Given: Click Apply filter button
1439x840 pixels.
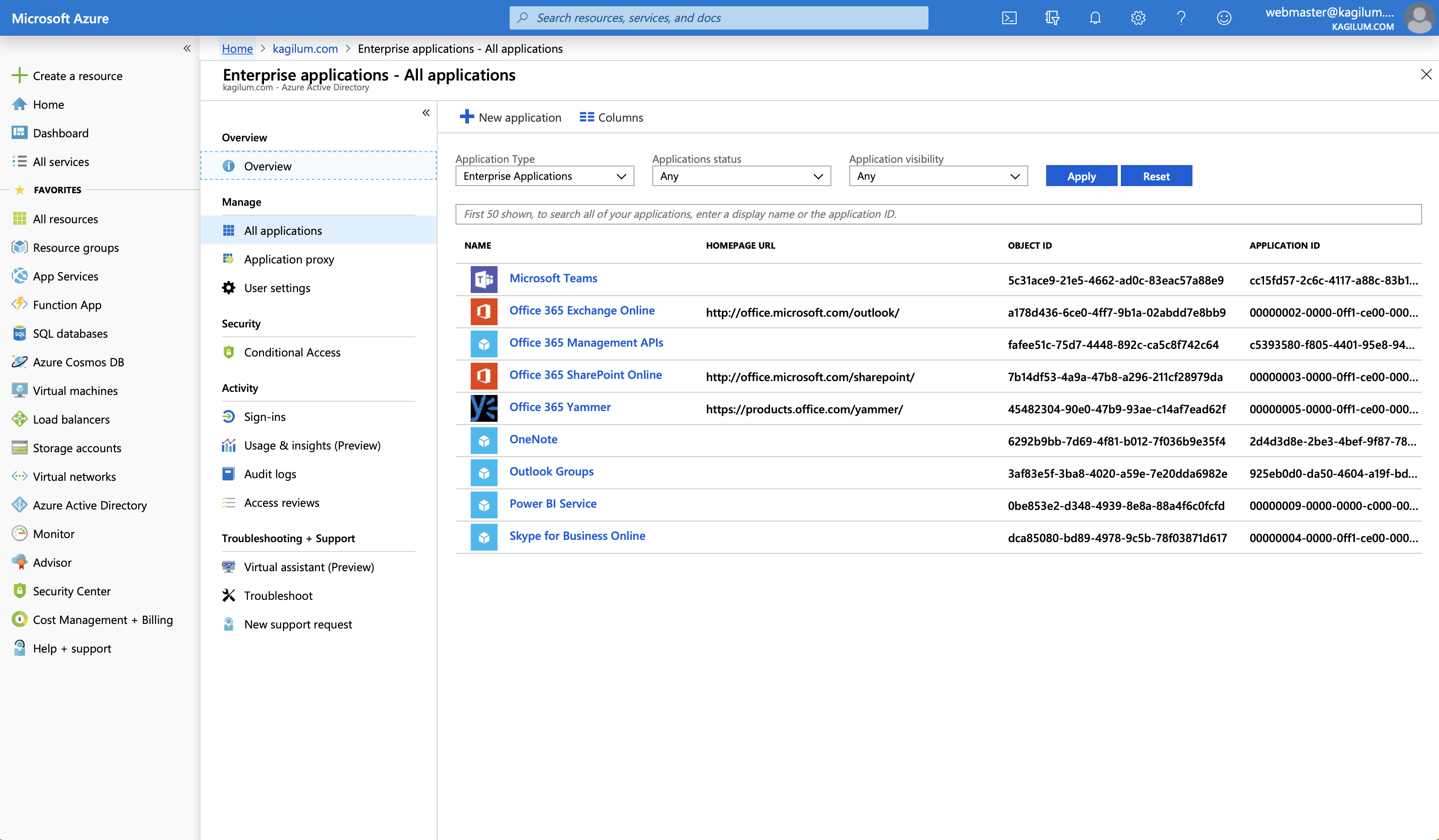Looking at the screenshot, I should [x=1081, y=176].
